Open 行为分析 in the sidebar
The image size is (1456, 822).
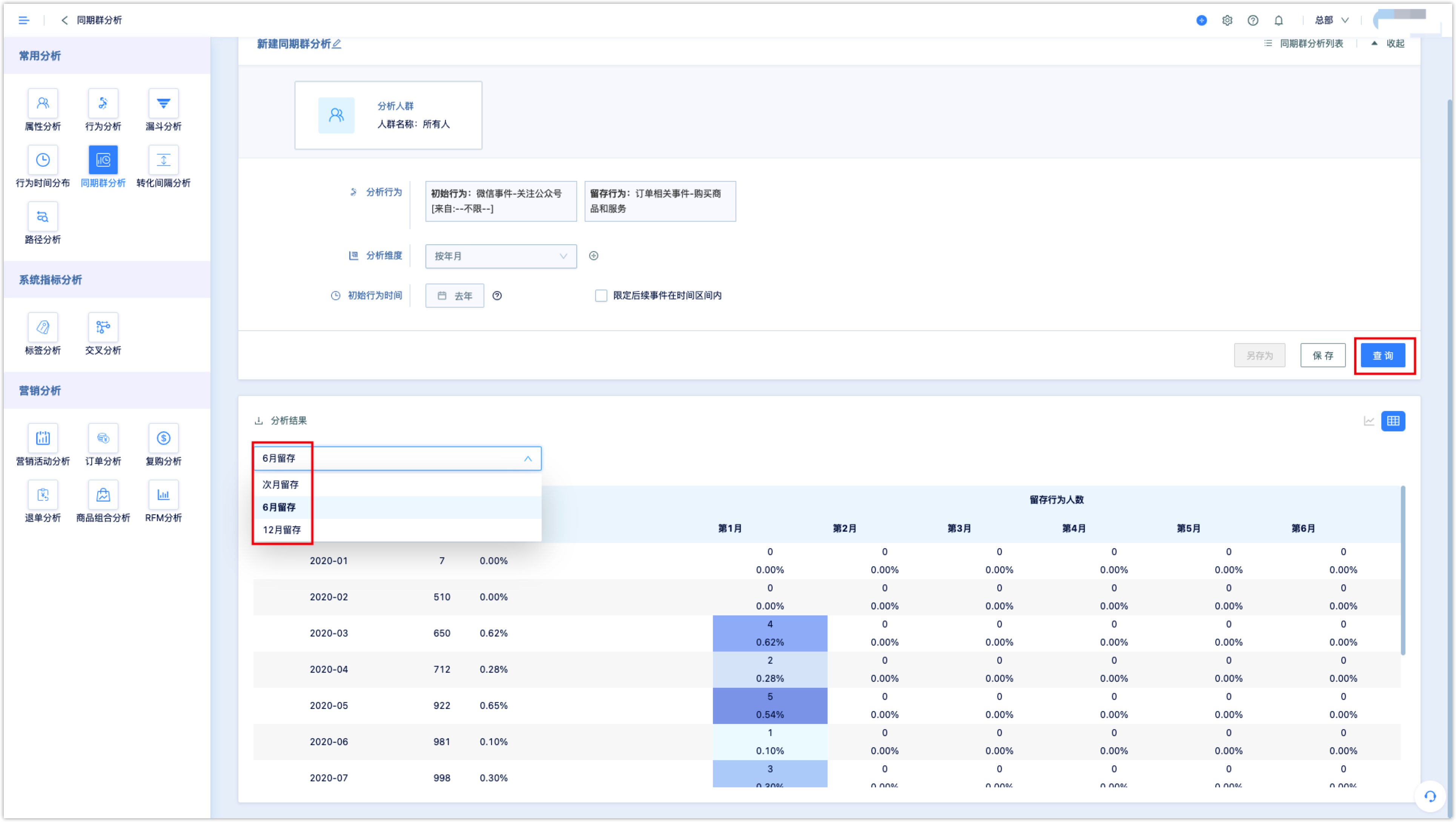point(103,110)
